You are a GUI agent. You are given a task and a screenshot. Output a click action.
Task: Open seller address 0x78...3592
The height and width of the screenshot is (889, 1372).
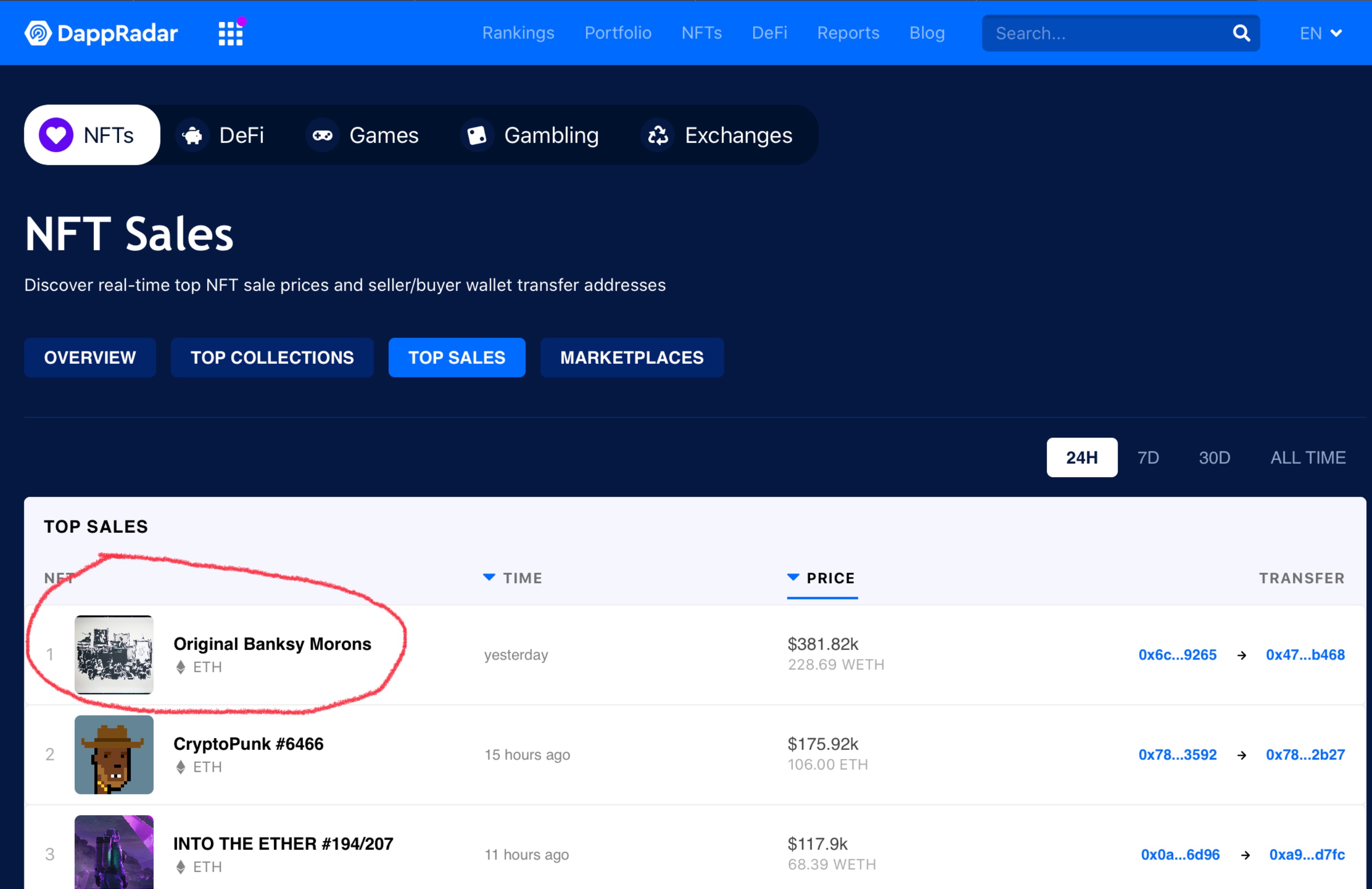[x=1177, y=755]
